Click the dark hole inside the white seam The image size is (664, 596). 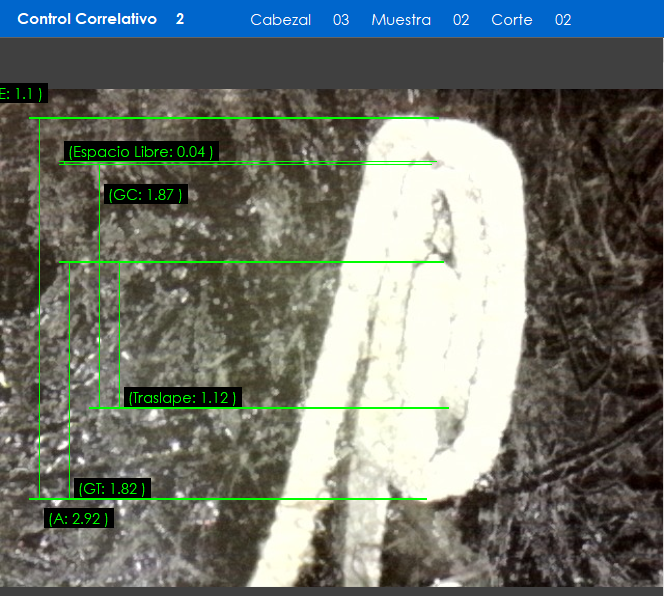[x=442, y=222]
